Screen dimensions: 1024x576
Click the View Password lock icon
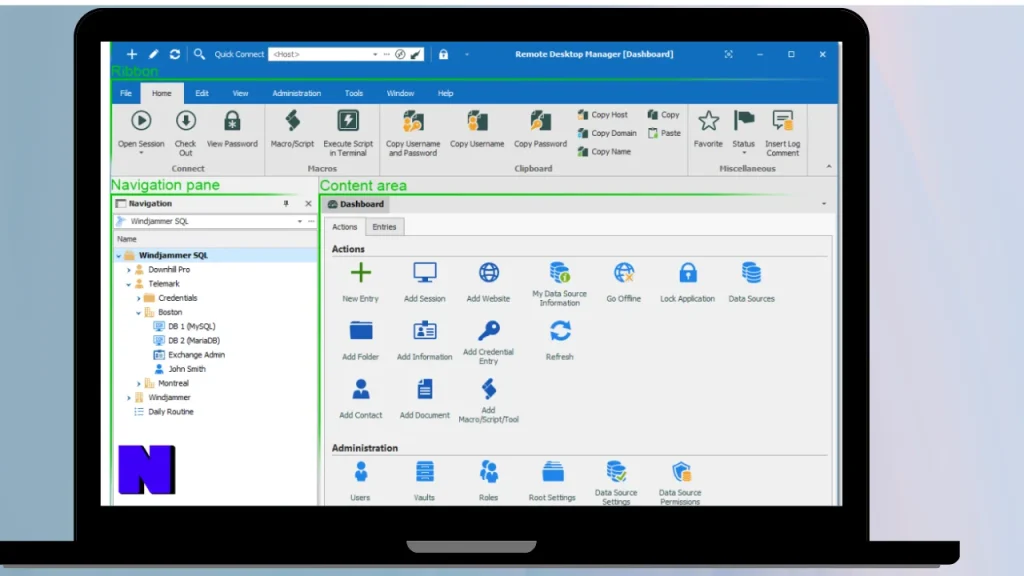tap(232, 121)
